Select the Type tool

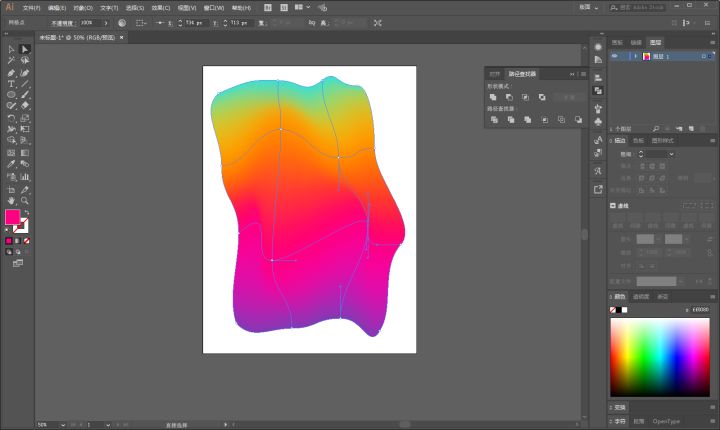[x=11, y=84]
